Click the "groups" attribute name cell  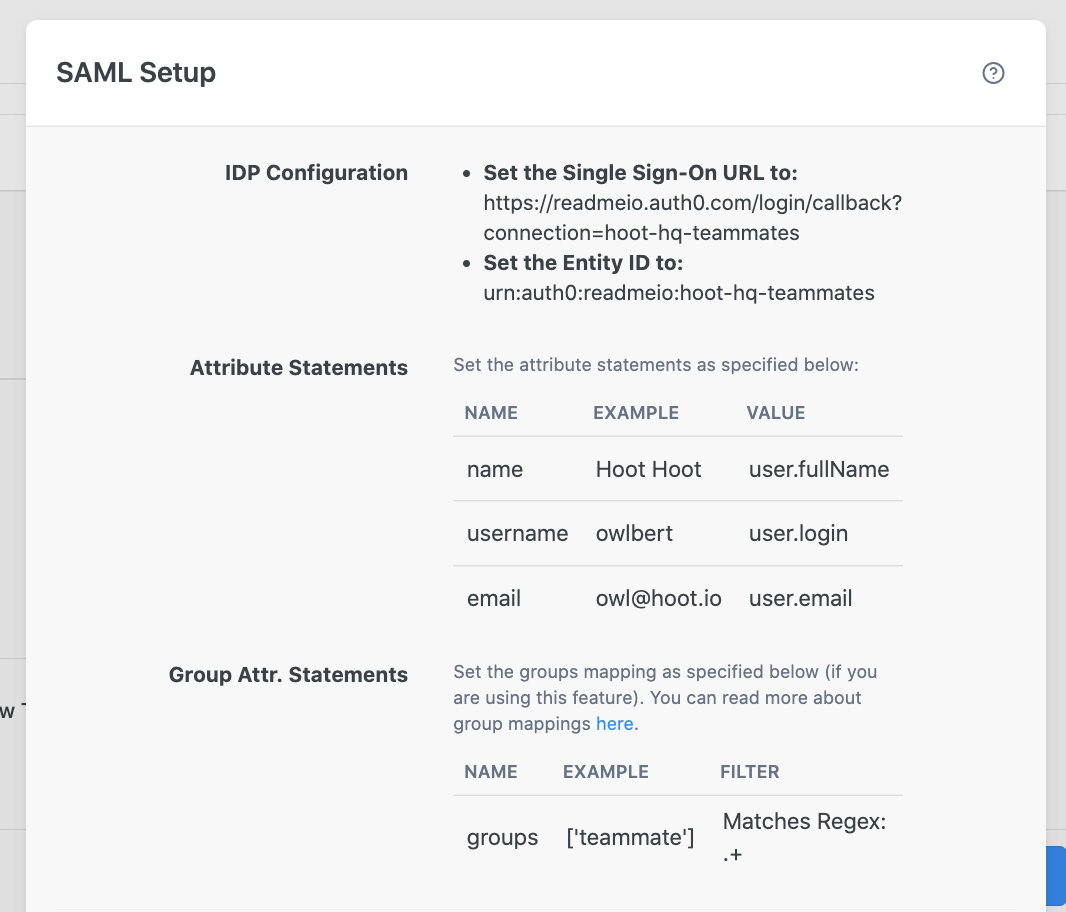(502, 838)
